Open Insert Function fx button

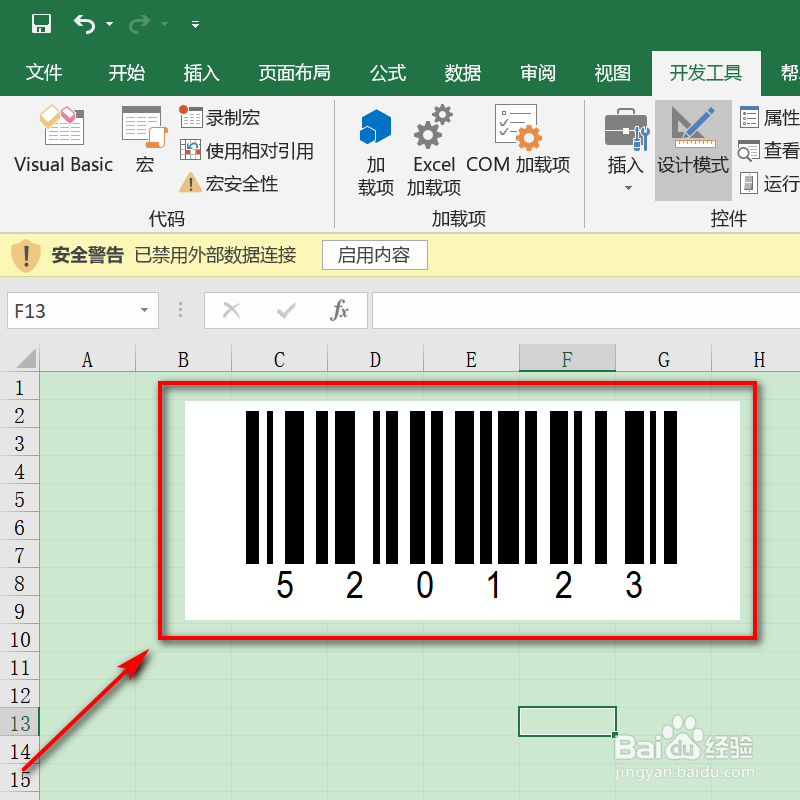(340, 310)
